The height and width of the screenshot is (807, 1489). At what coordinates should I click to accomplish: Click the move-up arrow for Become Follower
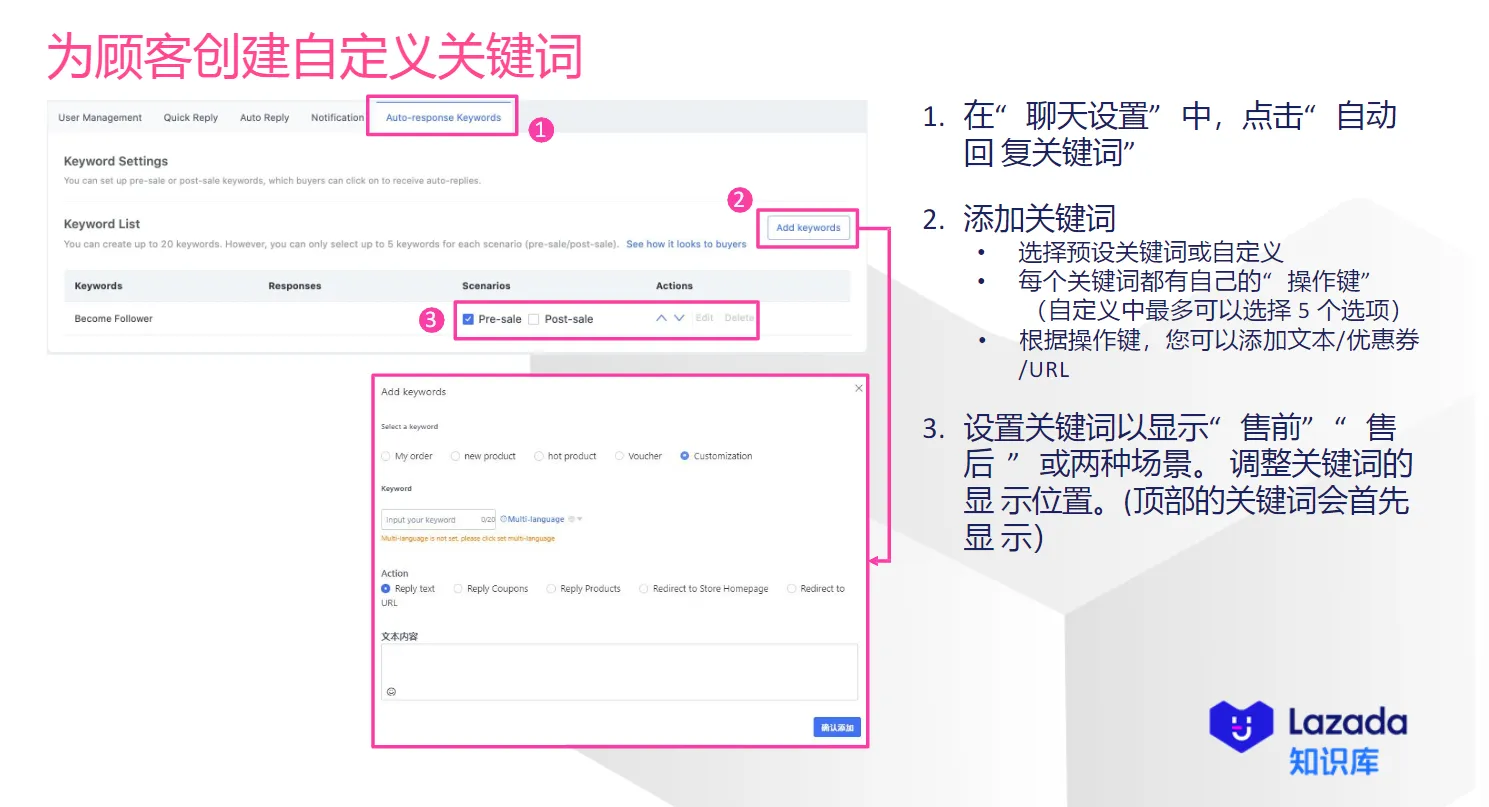[661, 319]
